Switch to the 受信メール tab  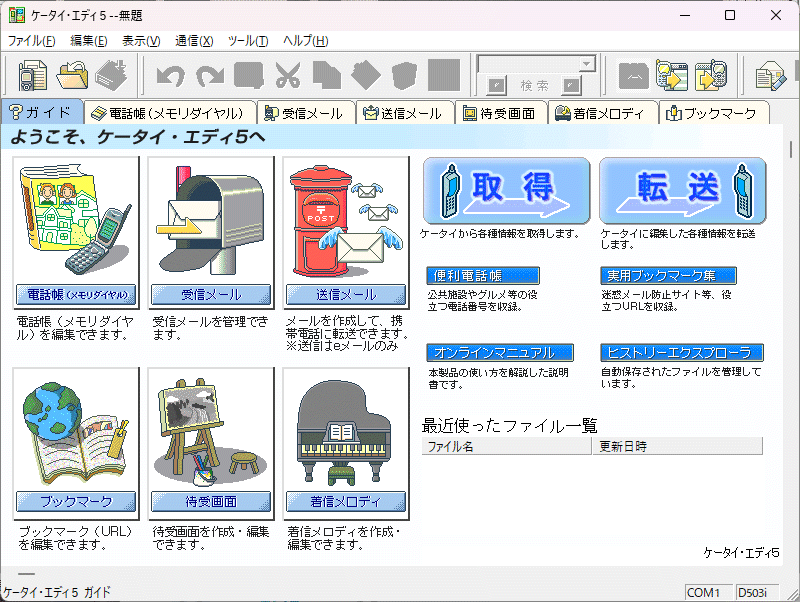pos(305,113)
